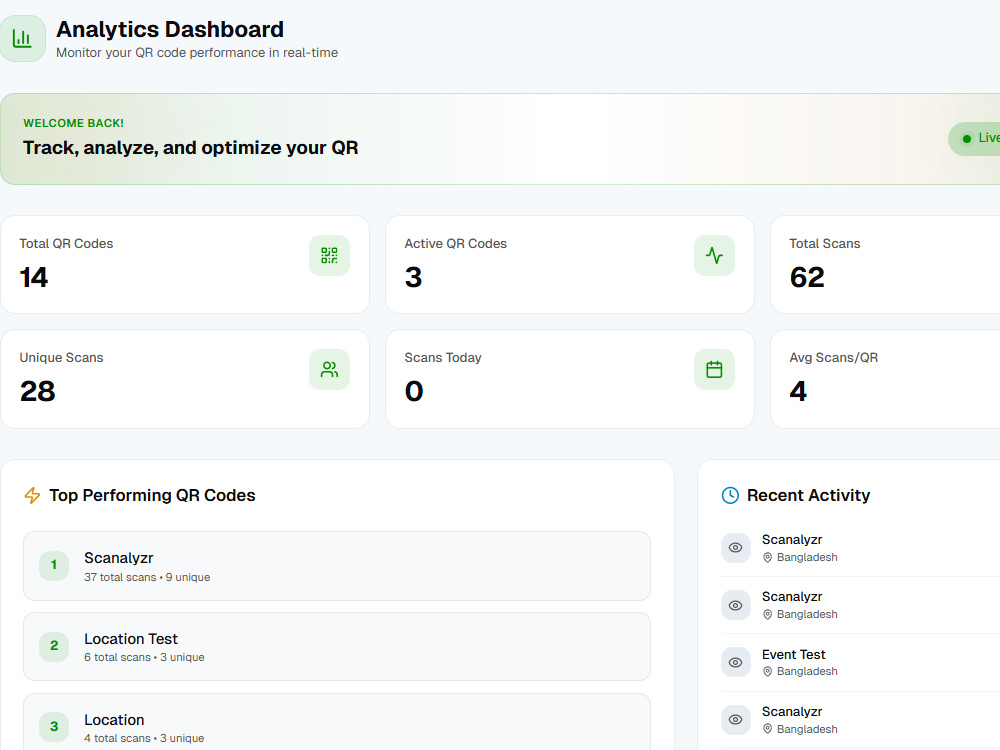Viewport: 1000px width, 750px height.
Task: Click the Live status badge
Action: click(x=975, y=138)
